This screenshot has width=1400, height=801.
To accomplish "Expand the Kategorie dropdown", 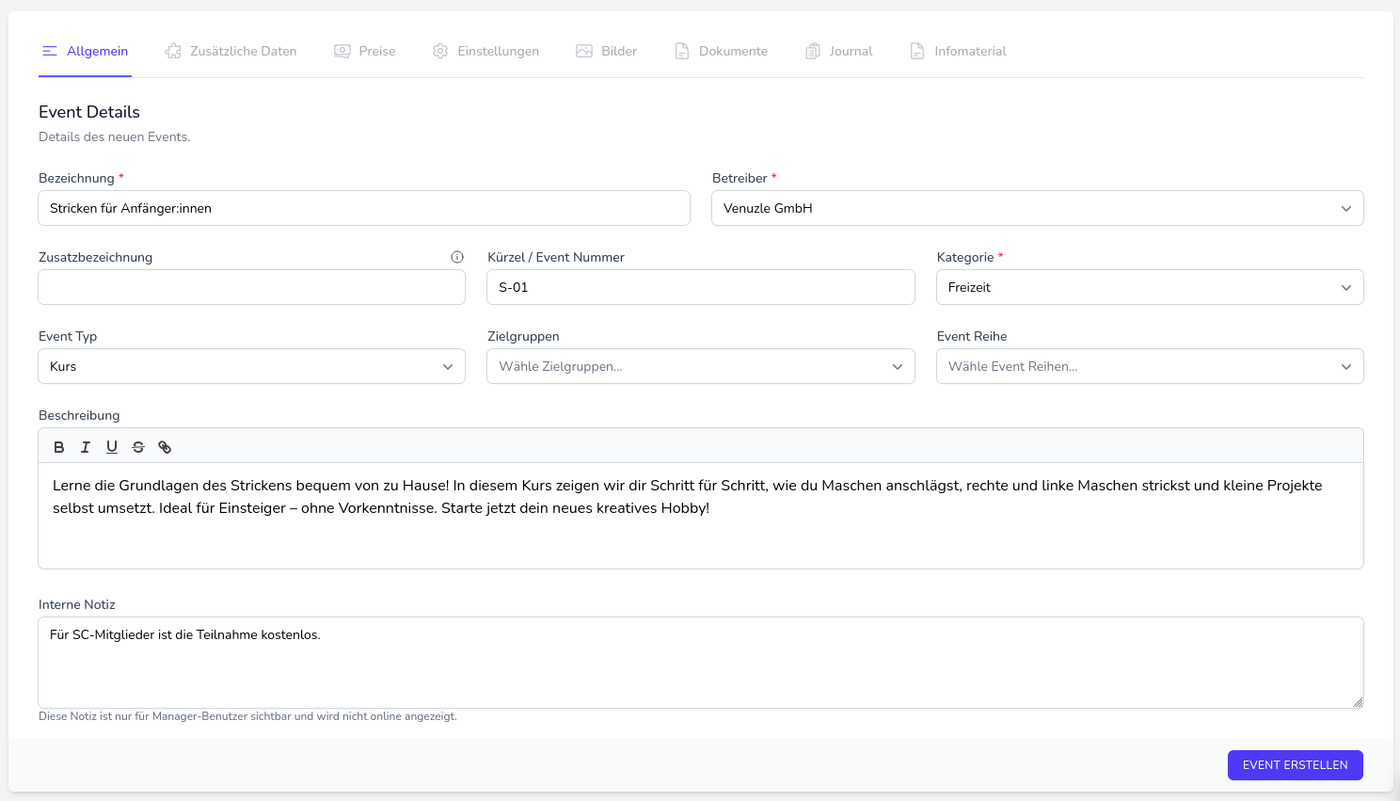I will (1149, 288).
